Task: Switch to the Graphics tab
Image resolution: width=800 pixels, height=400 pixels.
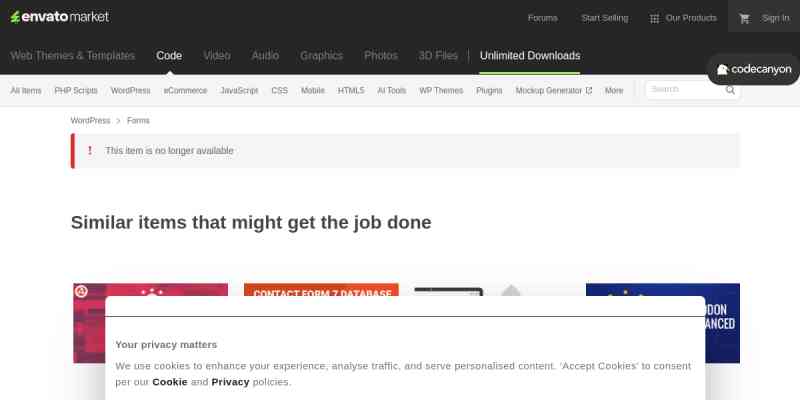Action: coord(321,56)
